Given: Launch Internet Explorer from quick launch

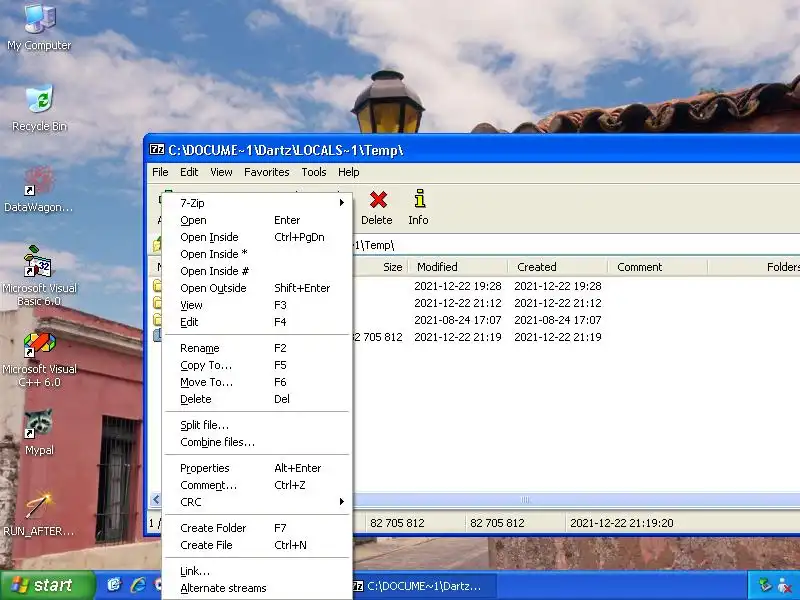Looking at the screenshot, I should click(x=138, y=585).
